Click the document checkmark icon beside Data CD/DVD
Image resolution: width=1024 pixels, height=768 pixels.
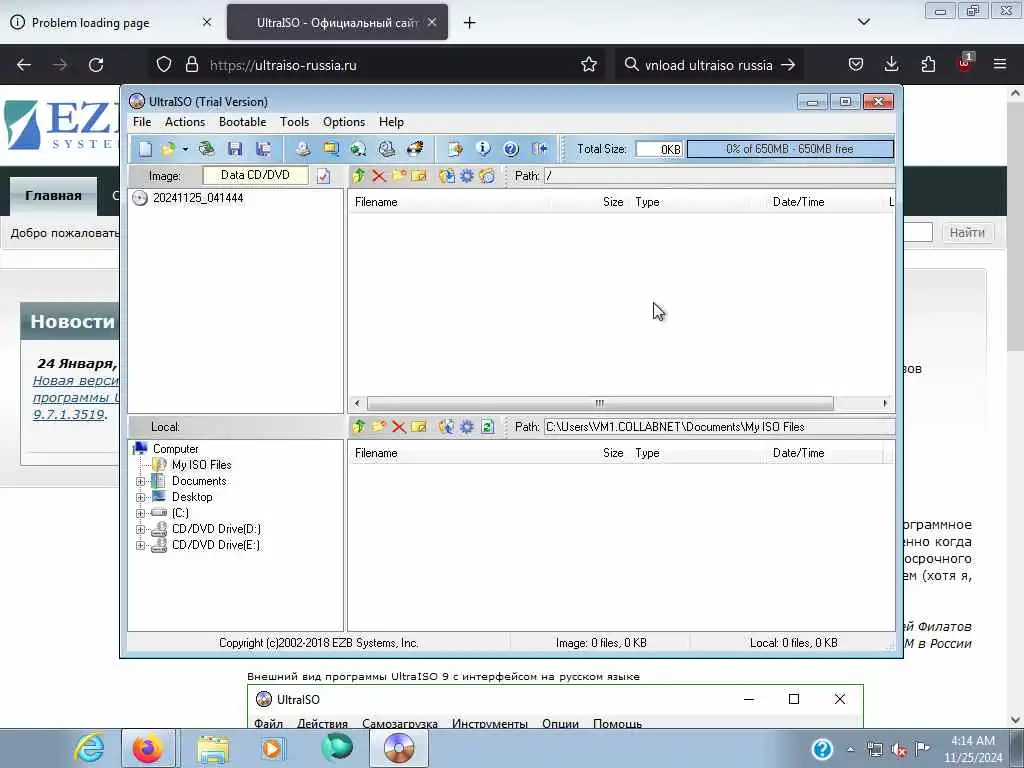(323, 176)
